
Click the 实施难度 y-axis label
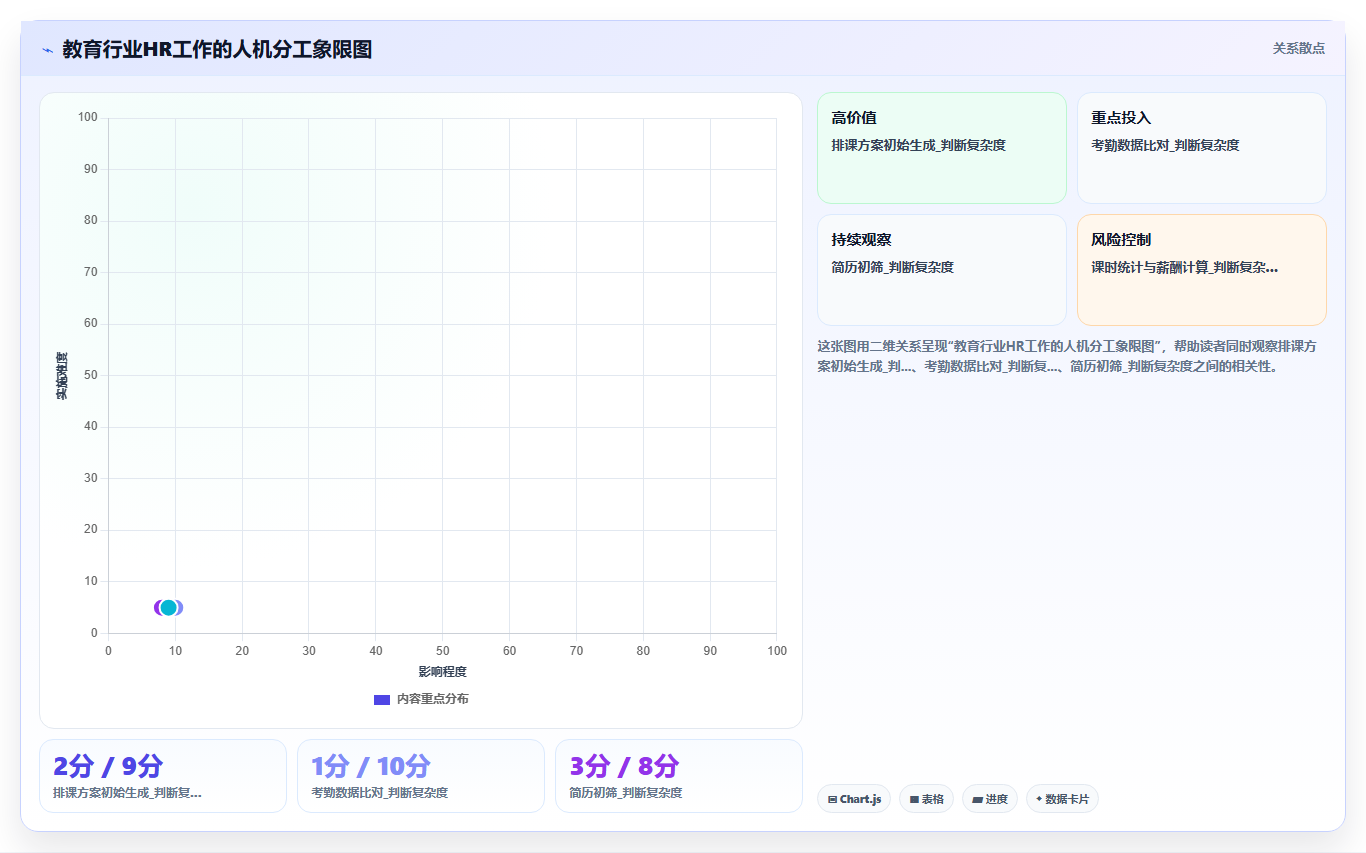click(x=62, y=376)
